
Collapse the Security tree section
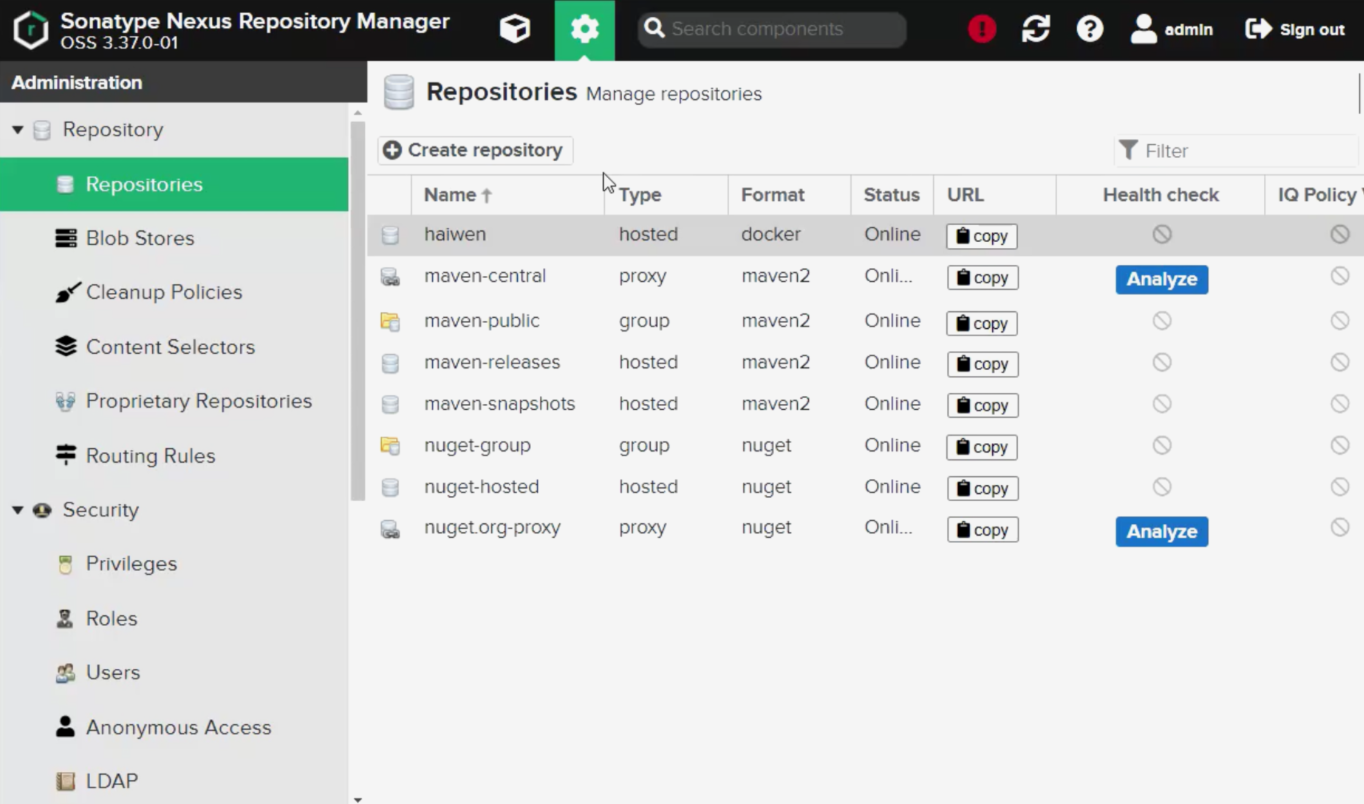tap(17, 510)
